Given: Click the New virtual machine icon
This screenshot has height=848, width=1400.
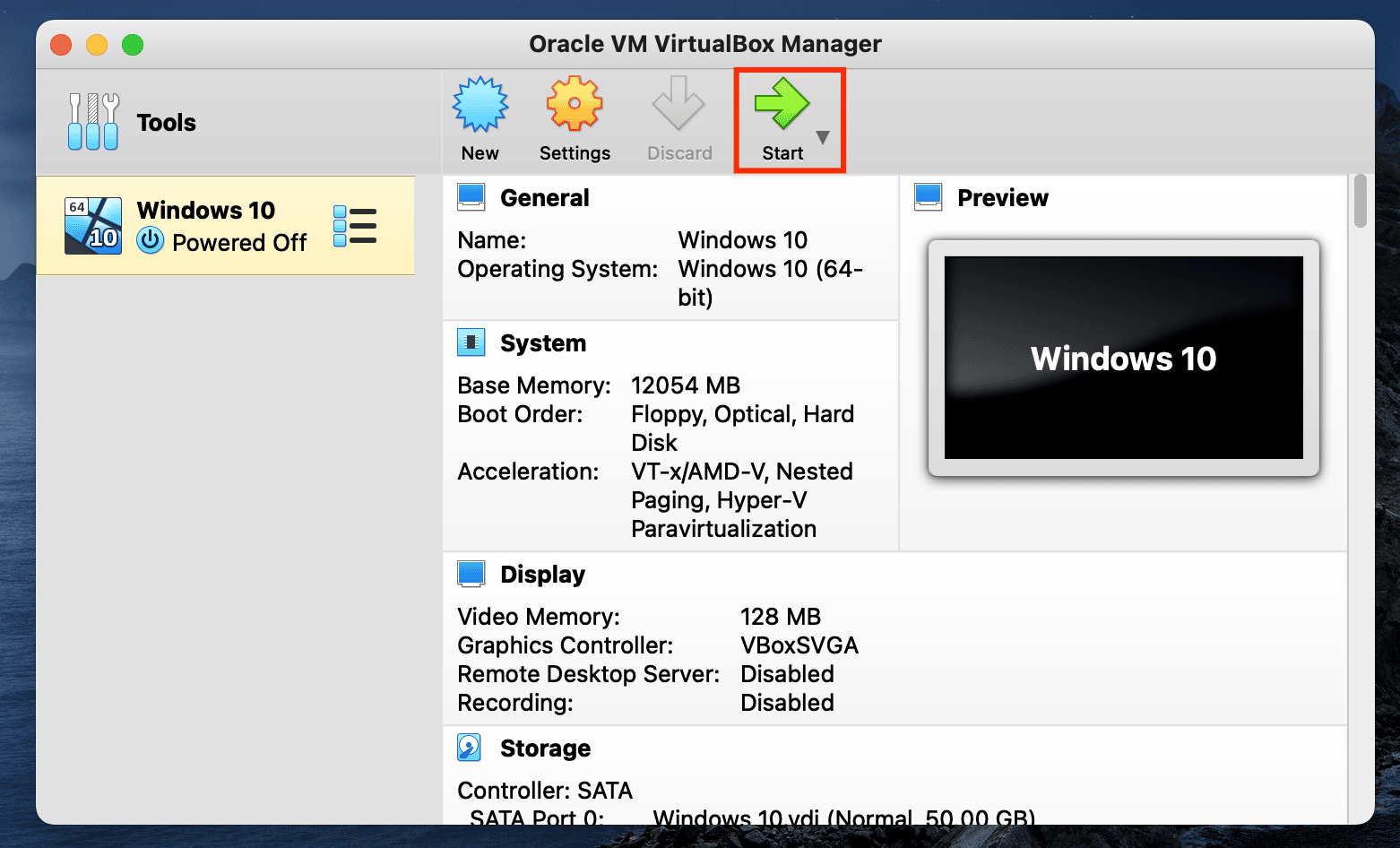Looking at the screenshot, I should point(480,103).
